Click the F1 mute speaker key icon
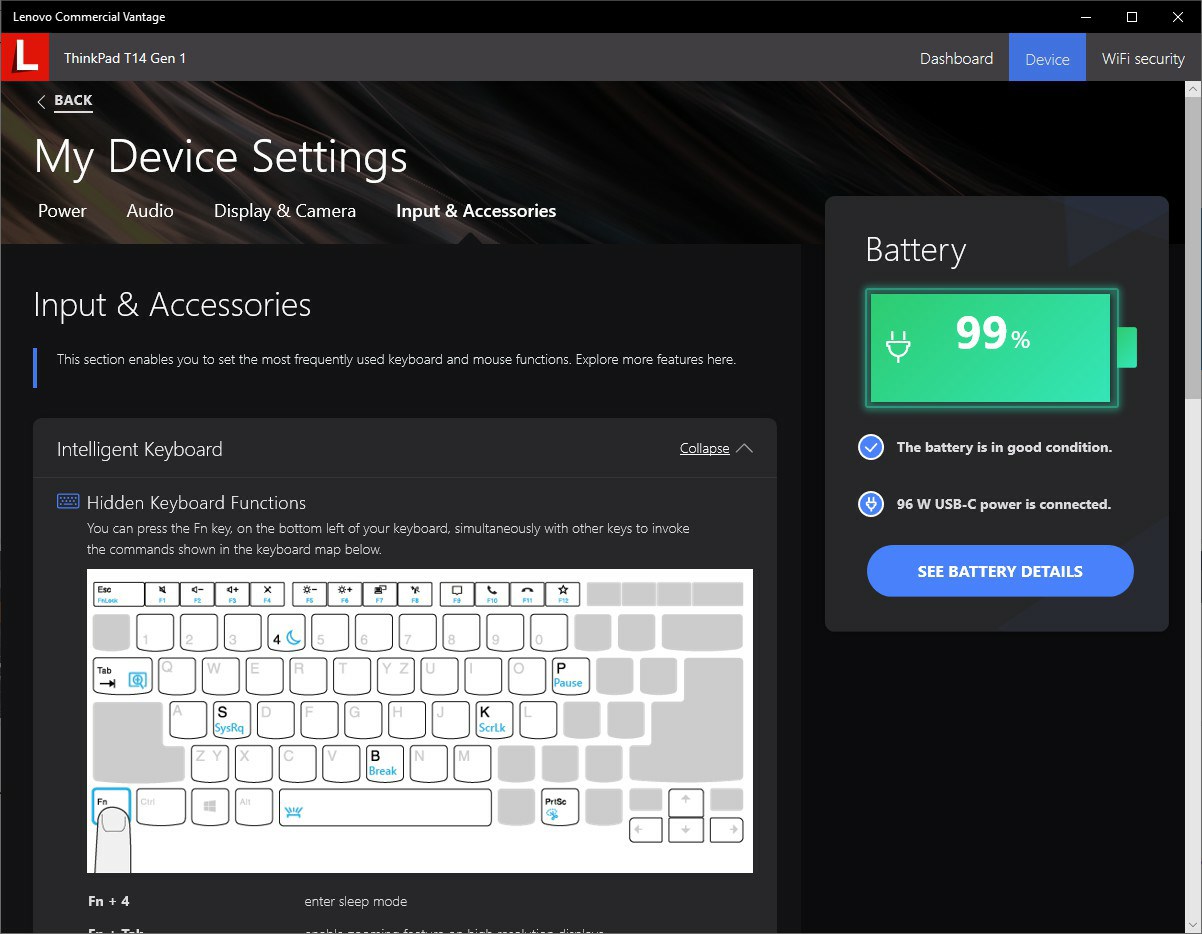The image size is (1202, 934). coord(162,594)
